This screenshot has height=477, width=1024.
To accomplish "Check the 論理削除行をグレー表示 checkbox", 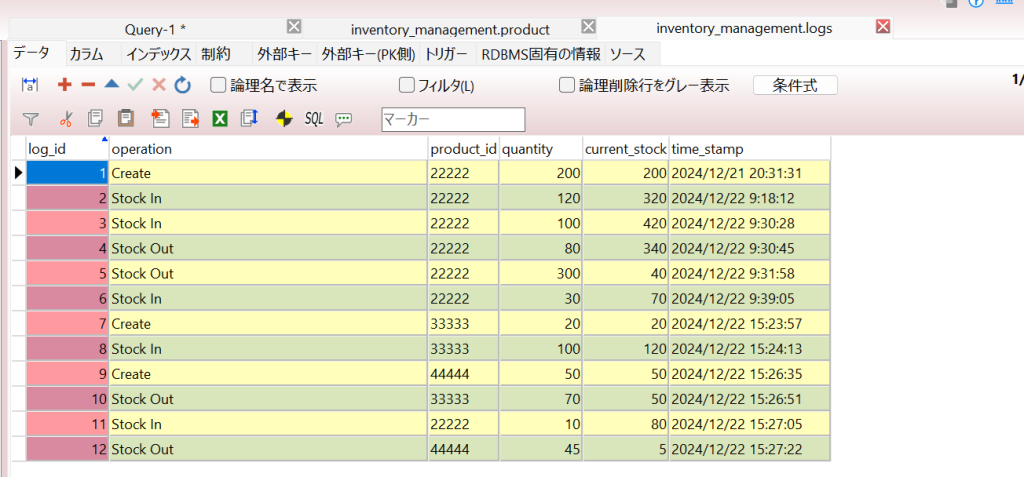I will [x=567, y=86].
